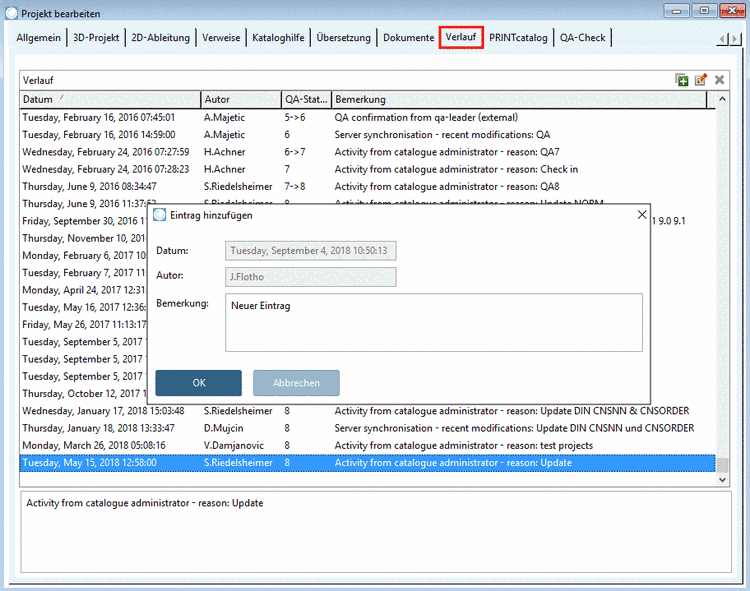
Task: Sort the table by the Datum column header
Action: pyautogui.click(x=110, y=99)
